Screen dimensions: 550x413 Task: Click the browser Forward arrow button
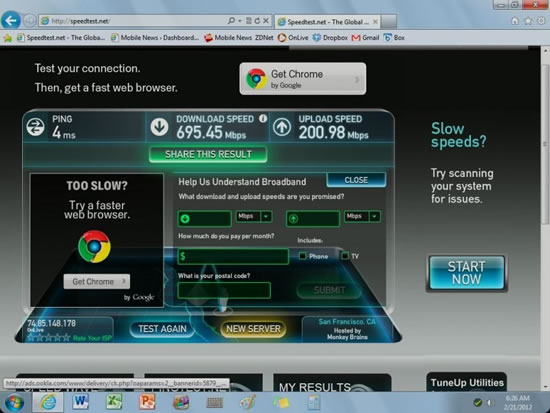point(29,21)
